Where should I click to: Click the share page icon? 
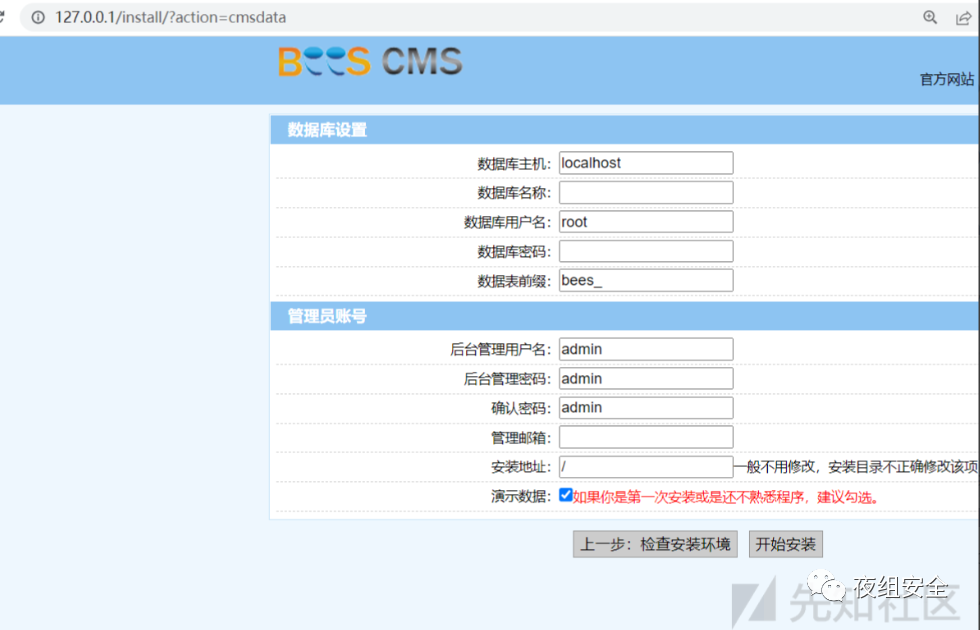(x=963, y=18)
